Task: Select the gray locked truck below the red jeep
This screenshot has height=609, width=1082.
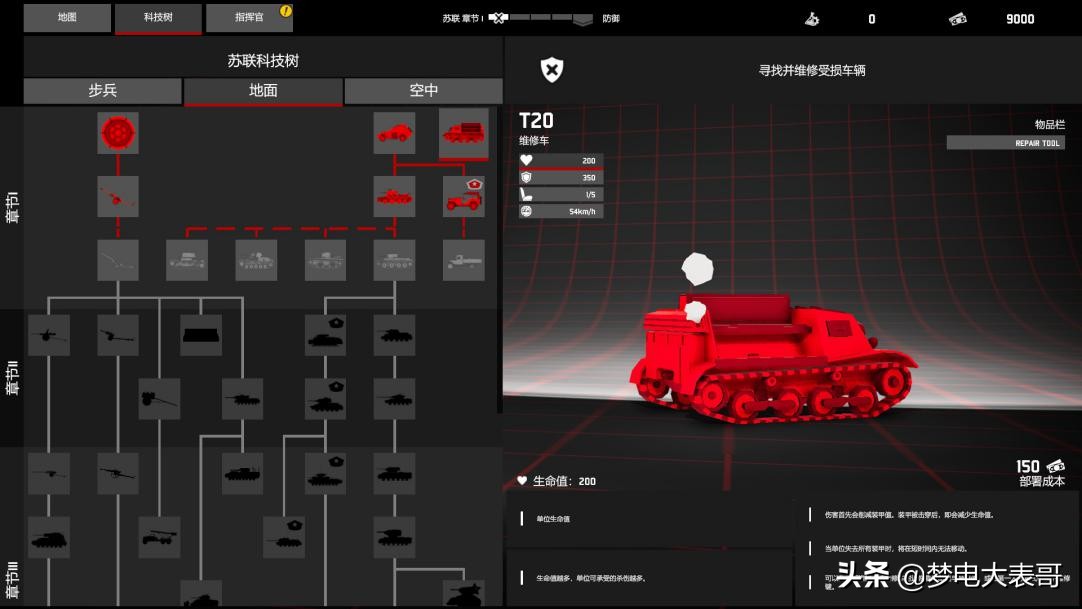Action: 464,260
